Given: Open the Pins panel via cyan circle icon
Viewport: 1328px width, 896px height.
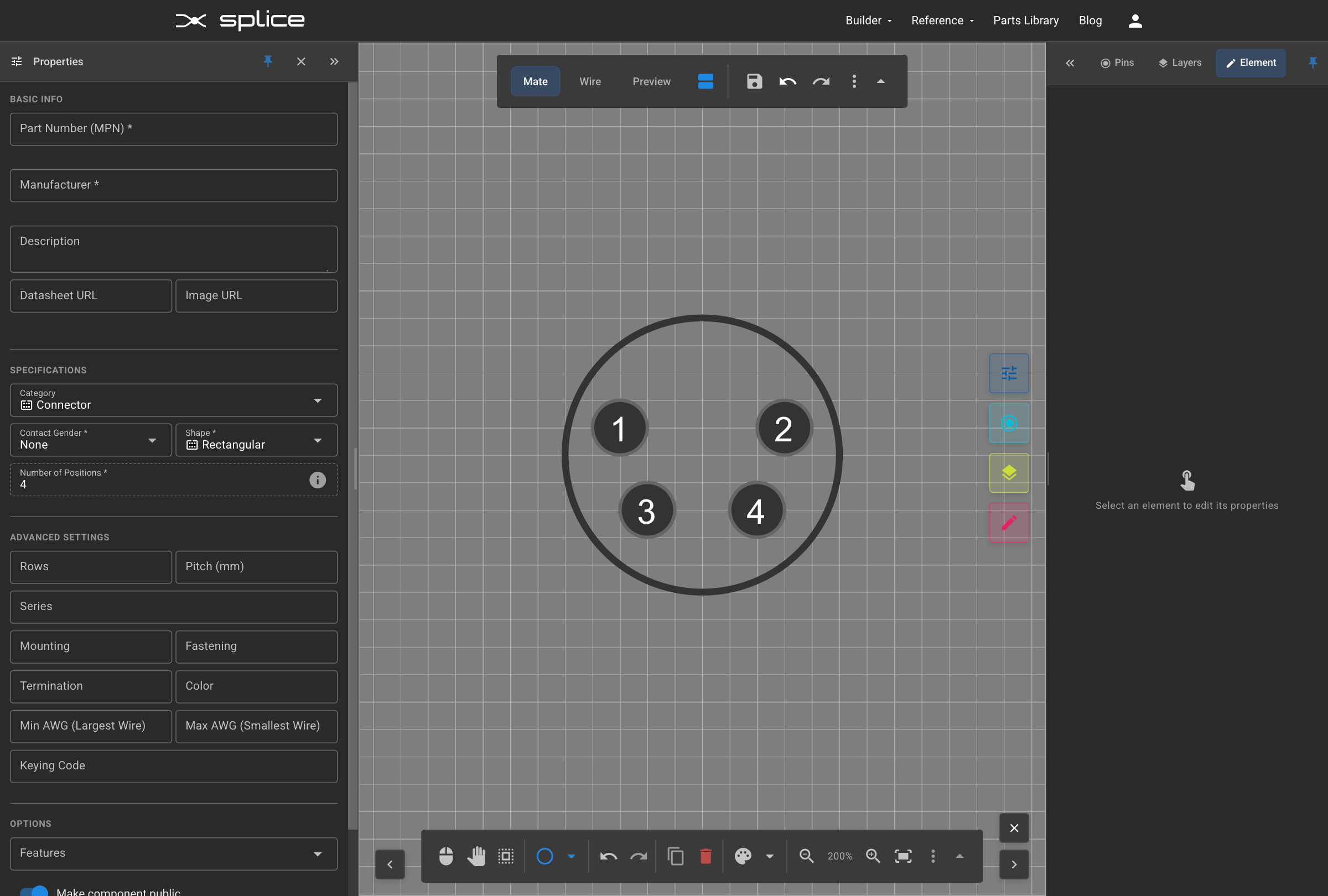Looking at the screenshot, I should 1009,423.
